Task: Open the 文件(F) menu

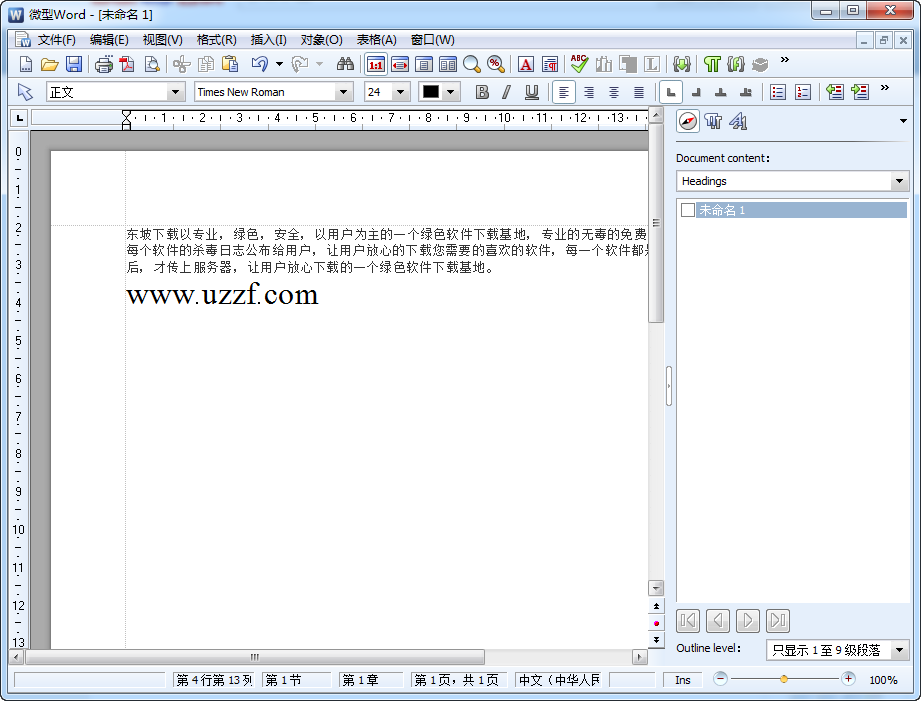Action: click(56, 40)
